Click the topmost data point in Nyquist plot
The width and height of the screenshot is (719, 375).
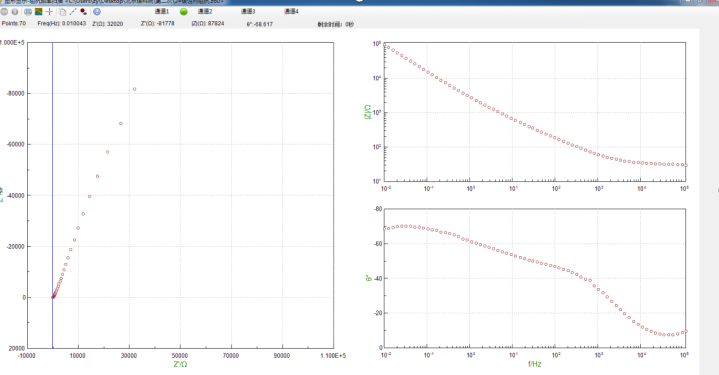click(x=134, y=89)
